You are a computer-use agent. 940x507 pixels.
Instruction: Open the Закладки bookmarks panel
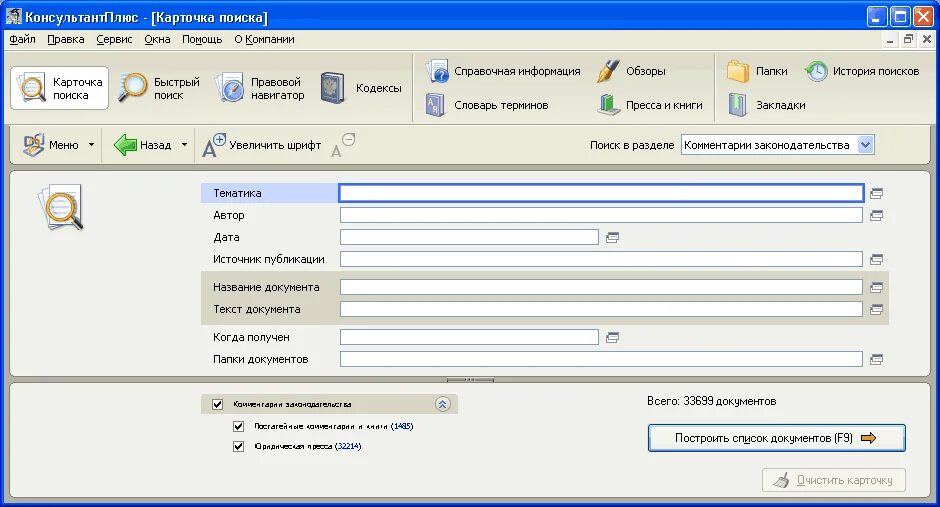coord(766,105)
